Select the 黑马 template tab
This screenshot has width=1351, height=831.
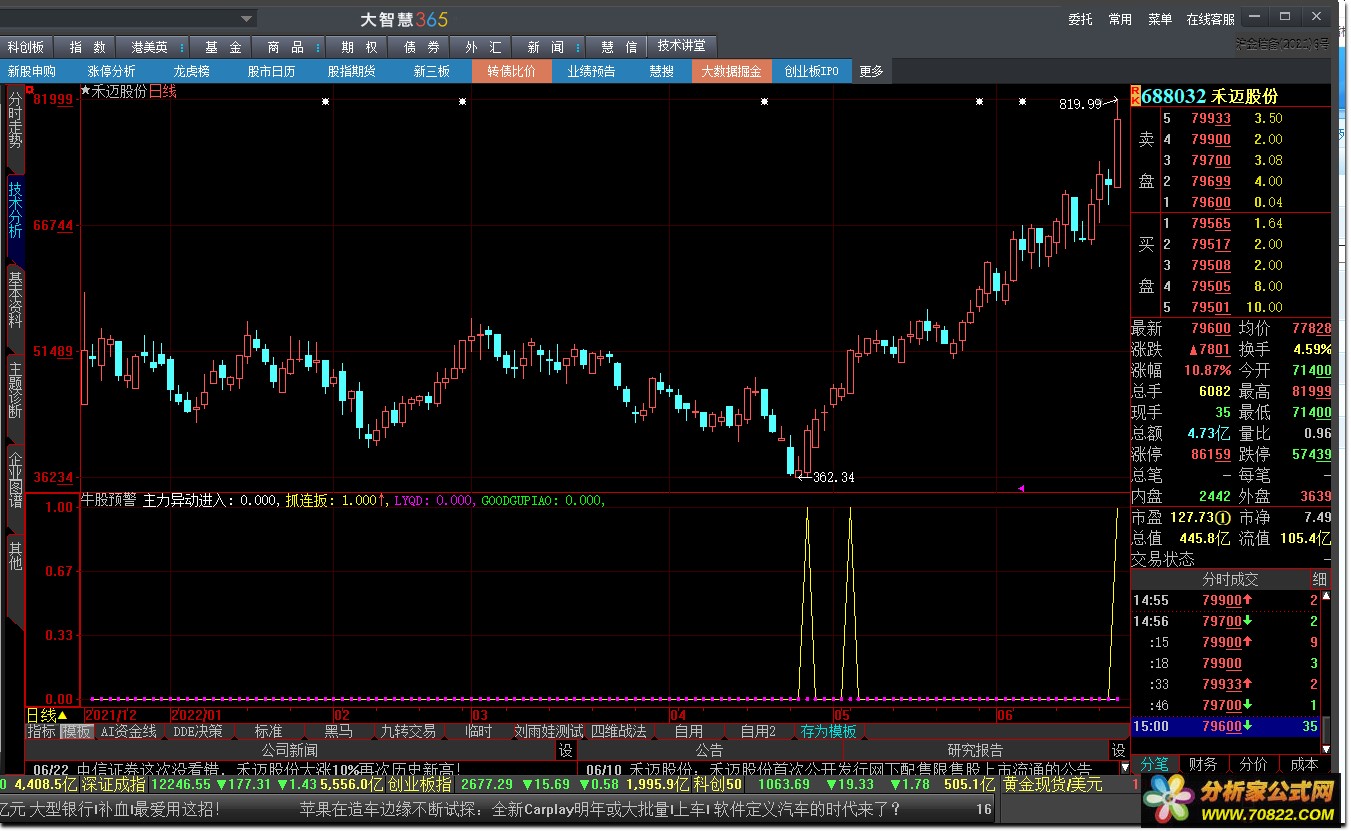[338, 732]
